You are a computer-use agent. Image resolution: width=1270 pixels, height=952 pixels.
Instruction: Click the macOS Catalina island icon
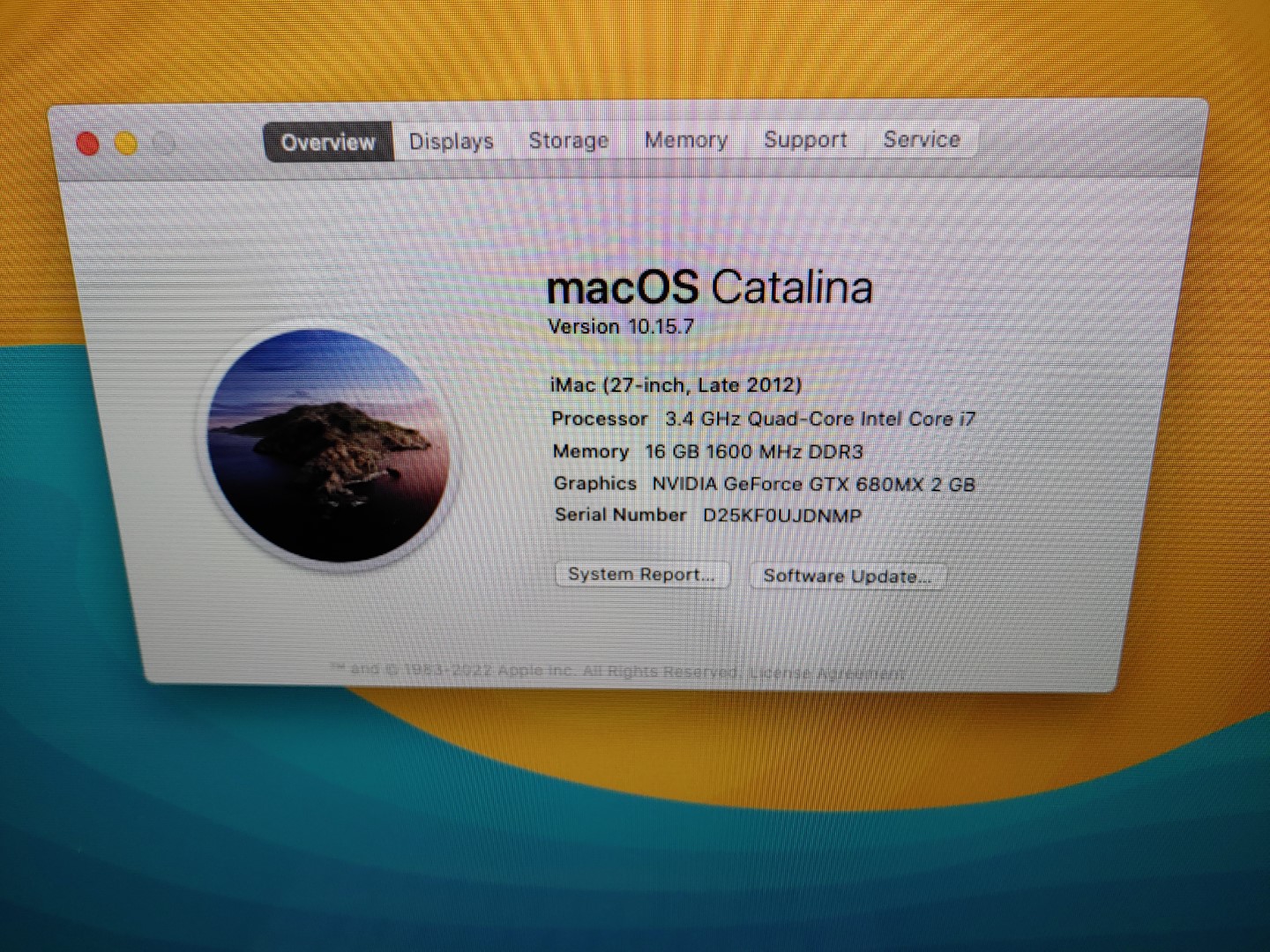(328, 445)
